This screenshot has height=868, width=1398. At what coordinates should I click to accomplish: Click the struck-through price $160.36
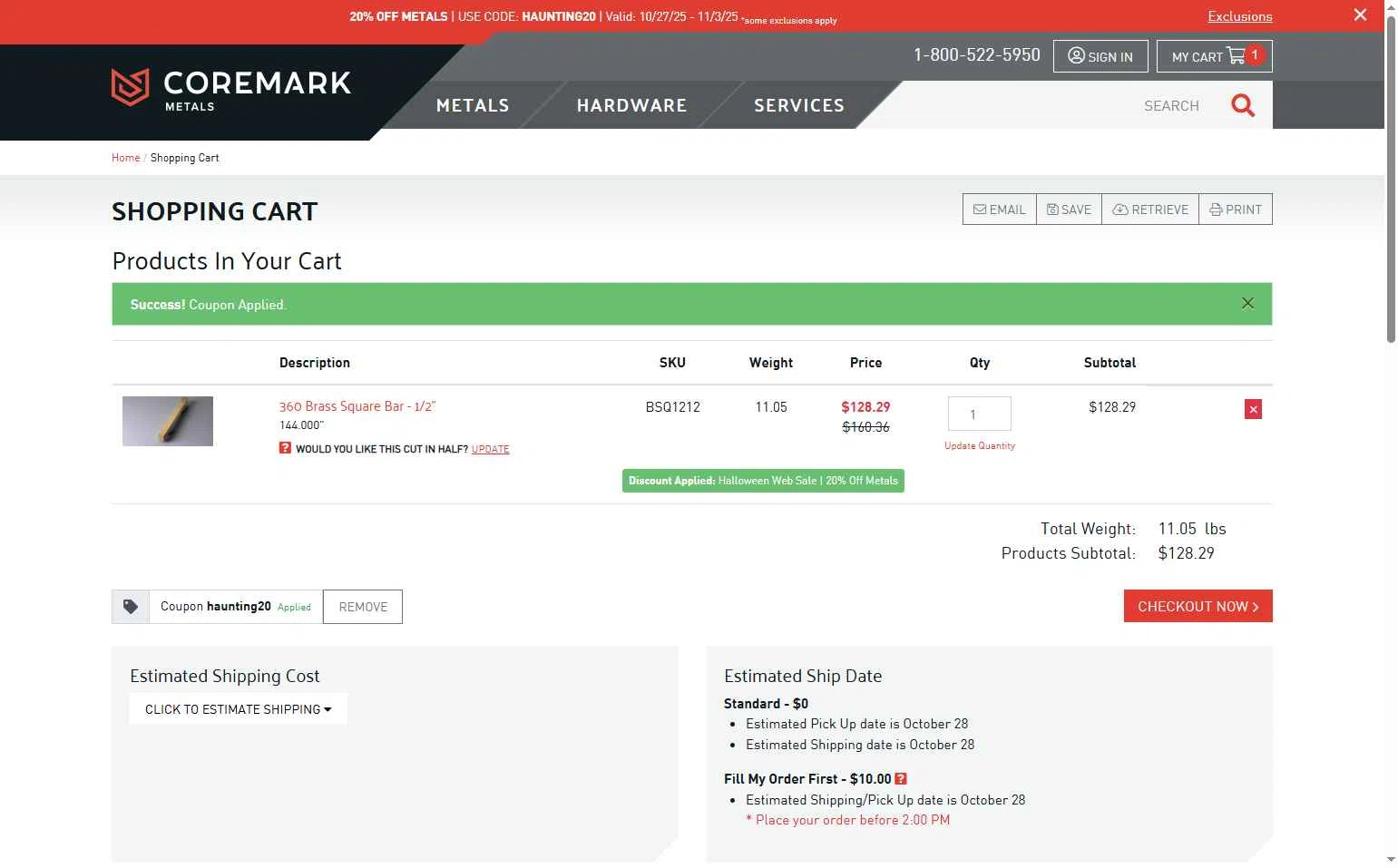[x=865, y=427]
